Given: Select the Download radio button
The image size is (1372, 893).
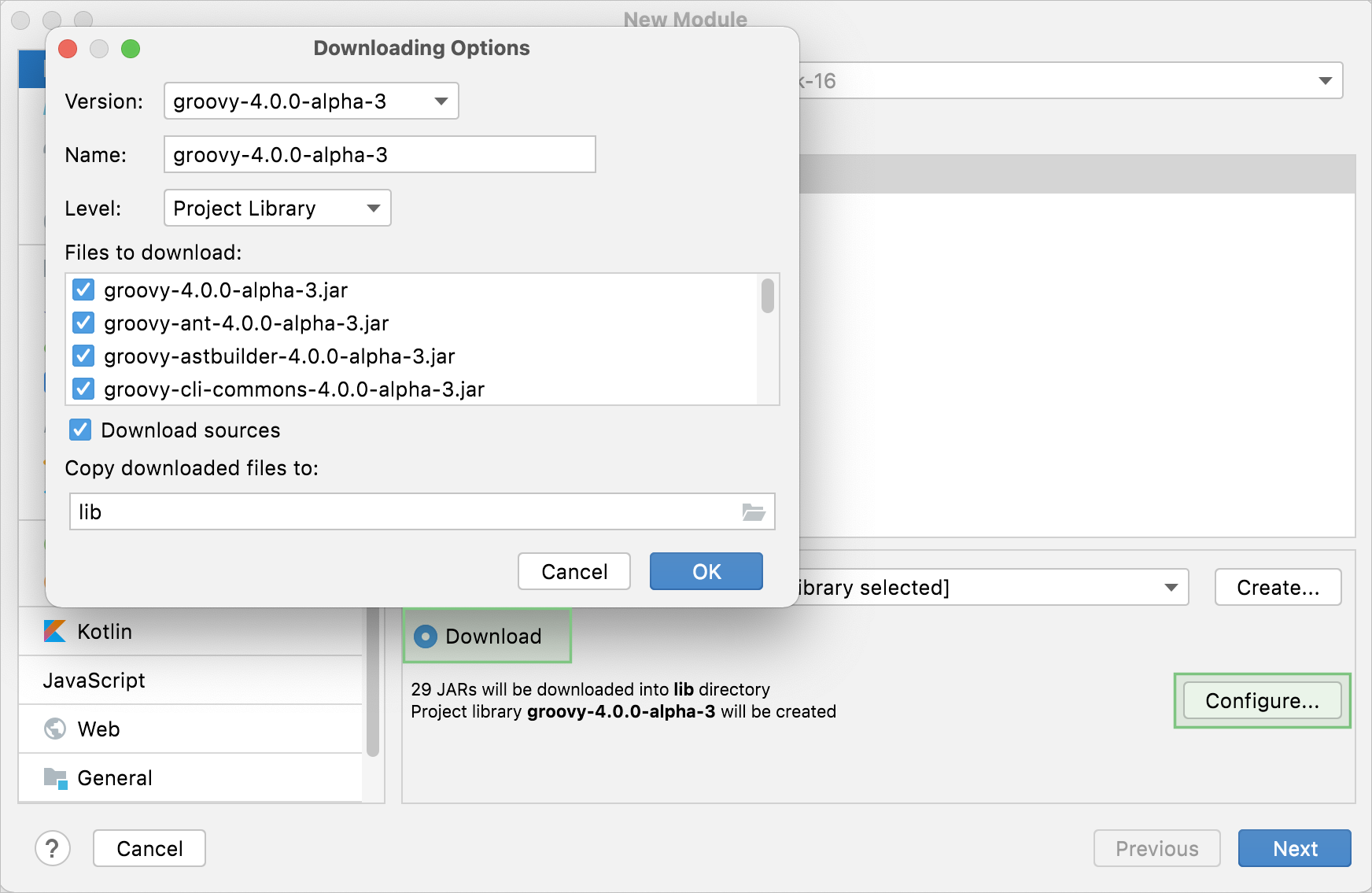Looking at the screenshot, I should (x=426, y=637).
